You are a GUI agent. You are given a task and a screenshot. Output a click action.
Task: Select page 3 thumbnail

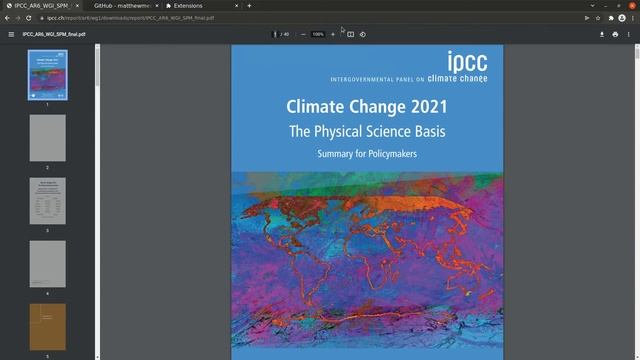47,201
